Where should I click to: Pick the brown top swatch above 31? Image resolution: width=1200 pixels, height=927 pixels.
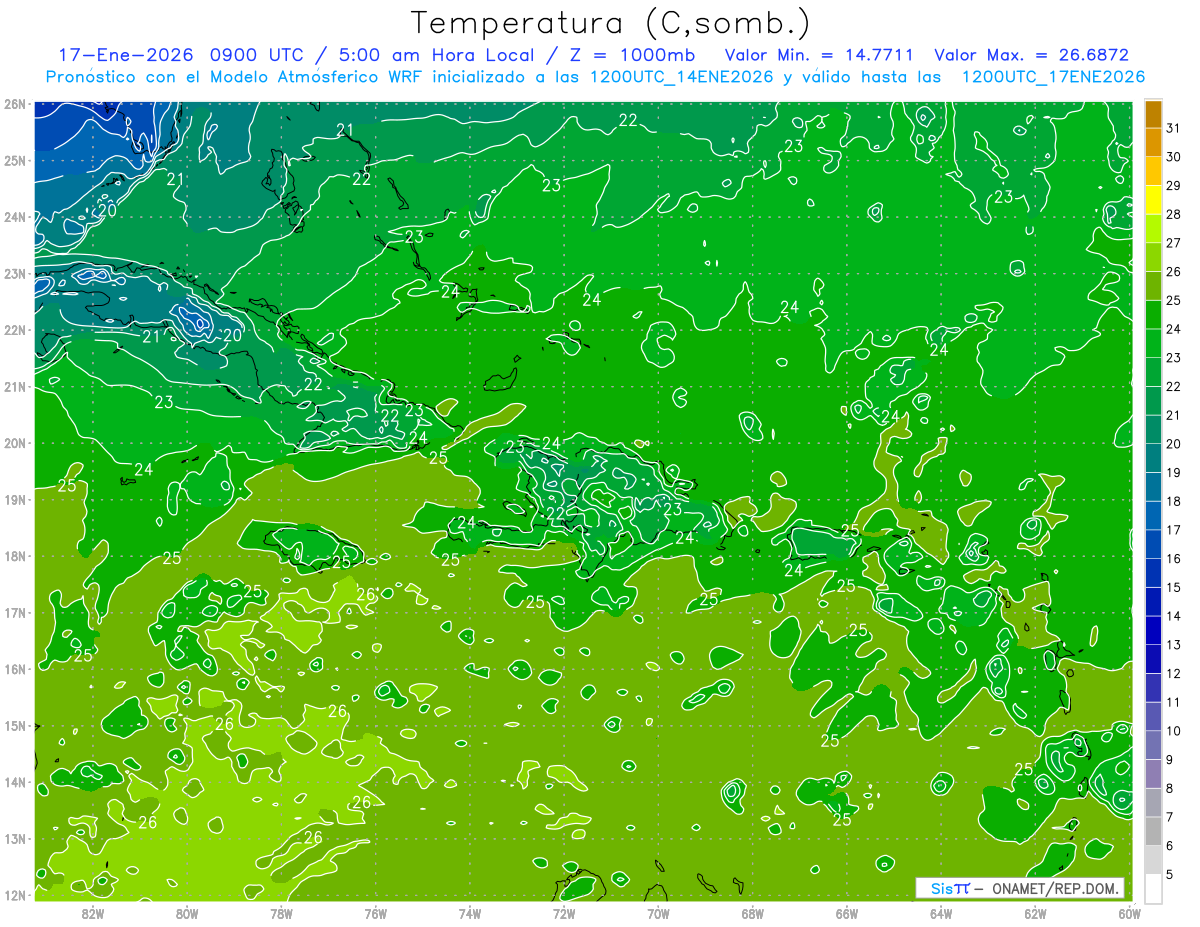(x=1153, y=115)
